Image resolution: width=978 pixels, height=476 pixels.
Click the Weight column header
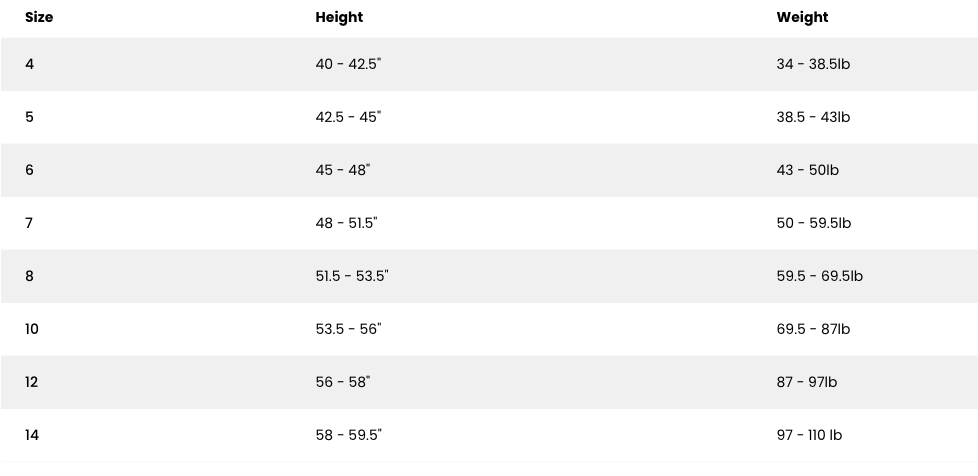[x=802, y=17]
